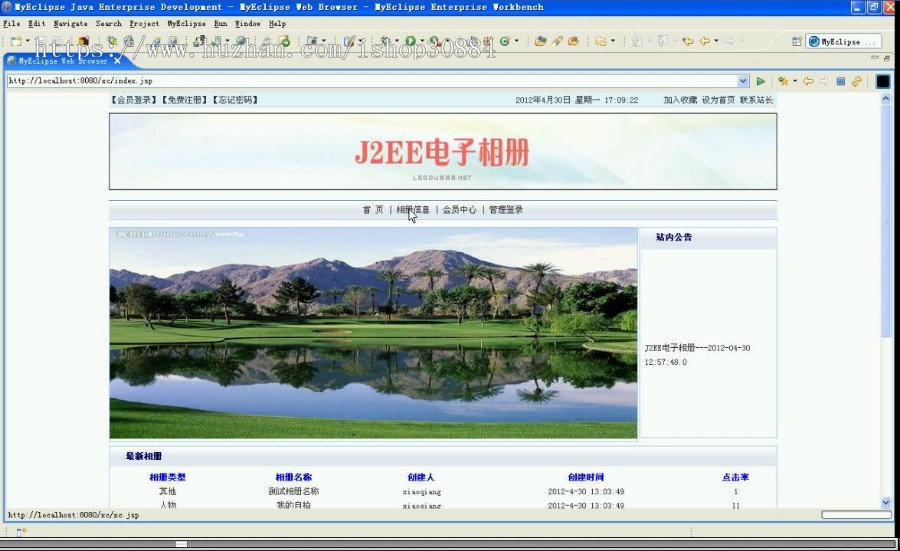Click the flashlight Search toolbar icon
This screenshot has width=900, height=551.
click(x=557, y=41)
